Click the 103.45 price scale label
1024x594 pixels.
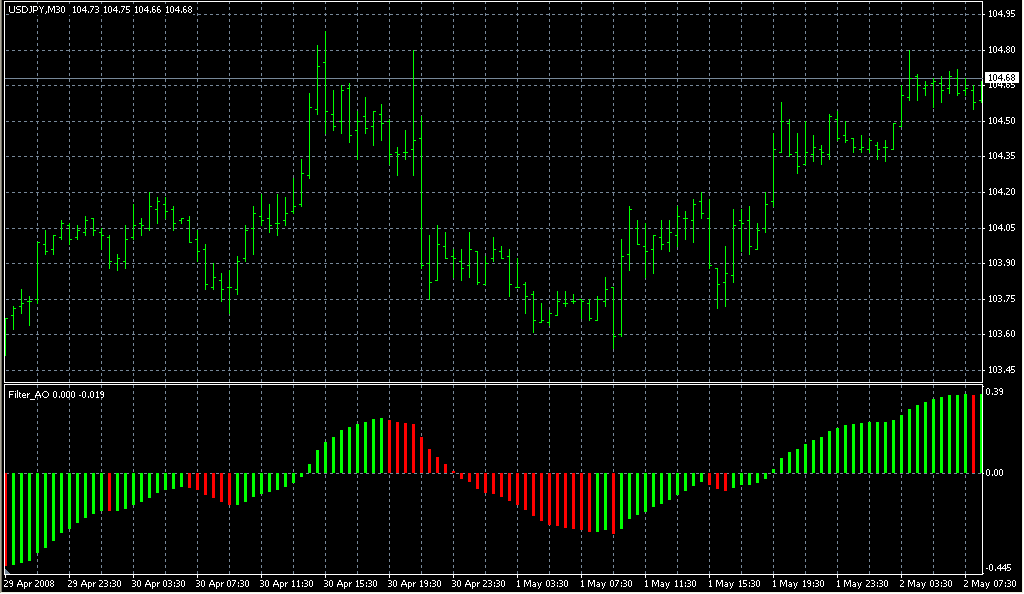tap(1001, 370)
